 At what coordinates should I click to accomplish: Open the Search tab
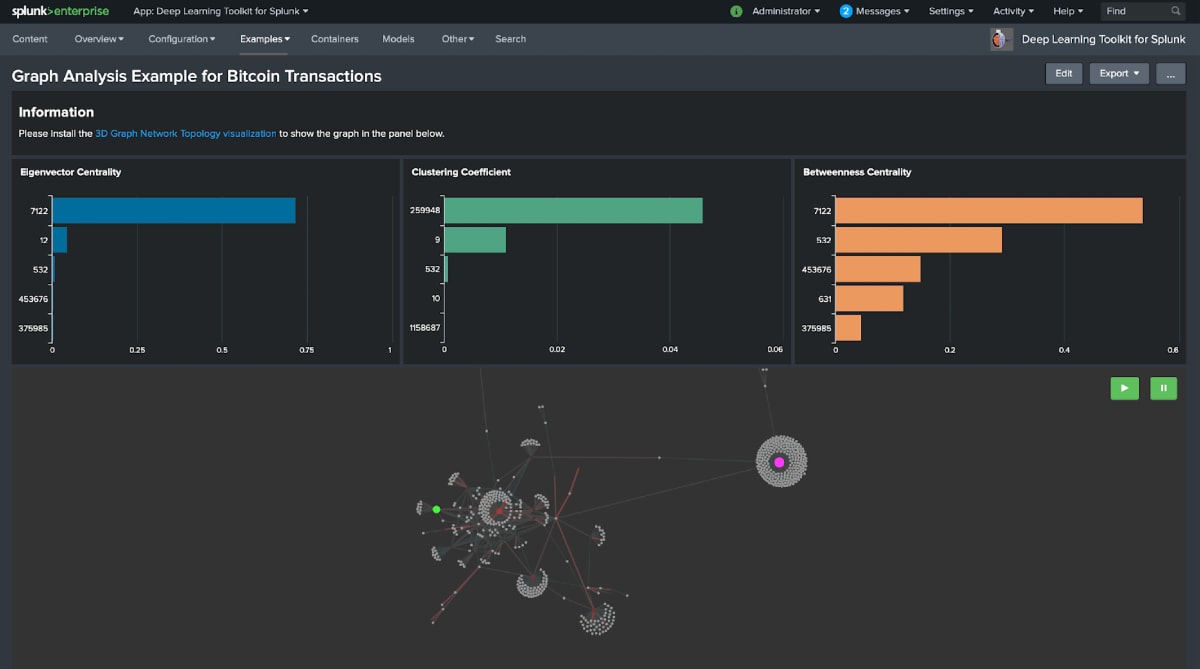[510, 39]
